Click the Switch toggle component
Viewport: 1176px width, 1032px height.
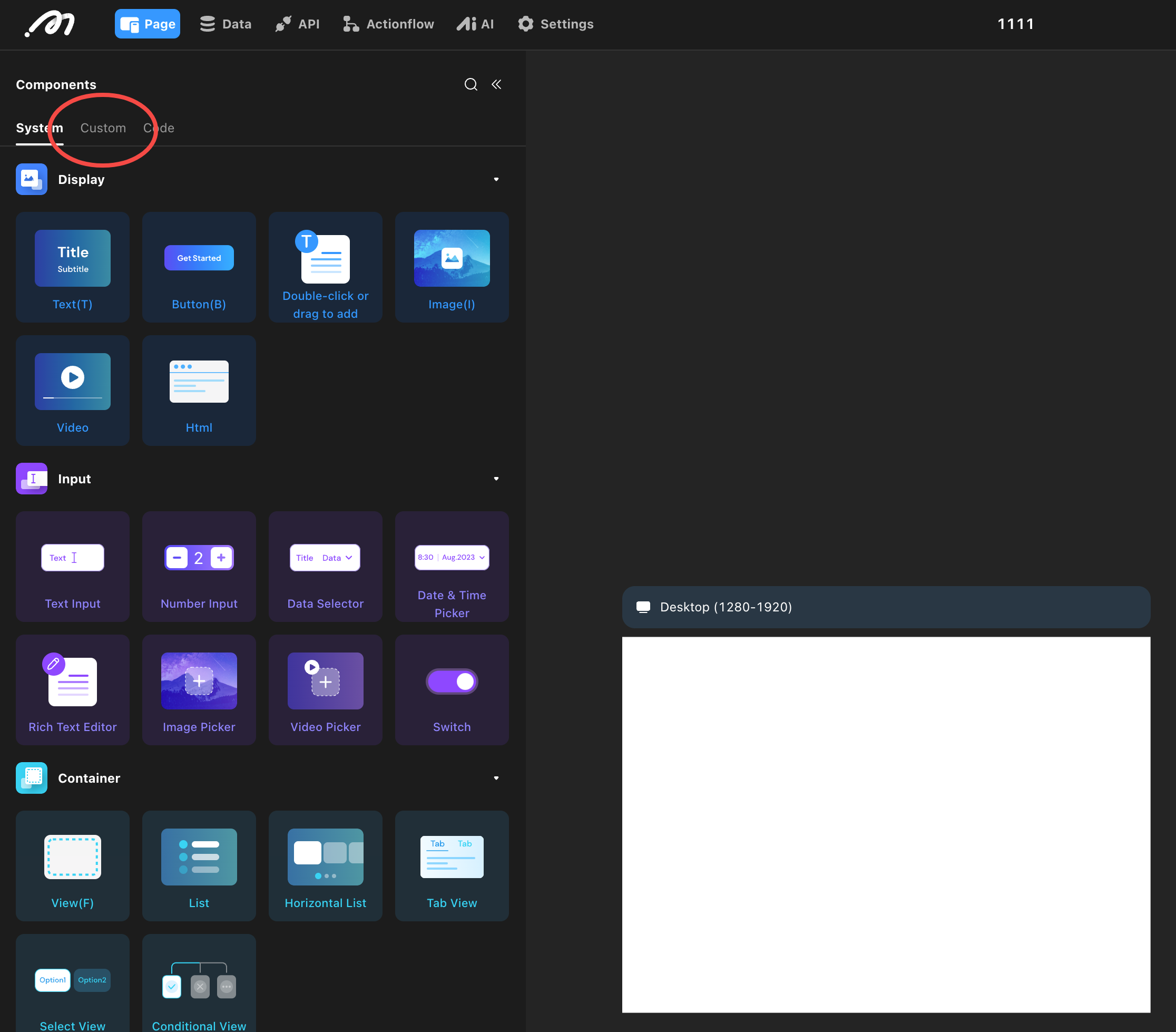tap(452, 689)
